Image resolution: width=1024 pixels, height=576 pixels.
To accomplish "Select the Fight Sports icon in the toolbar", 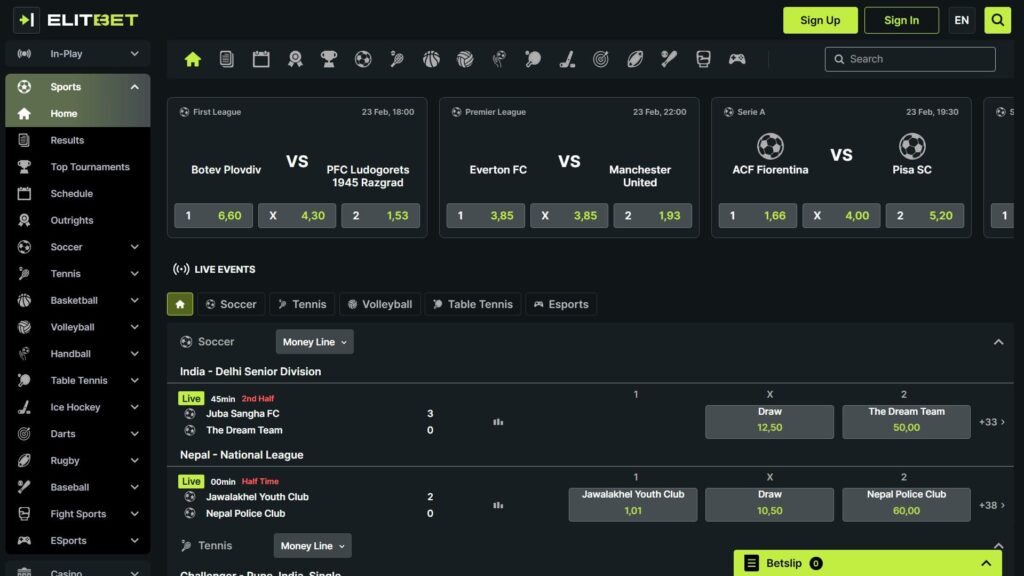I will click(x=703, y=59).
